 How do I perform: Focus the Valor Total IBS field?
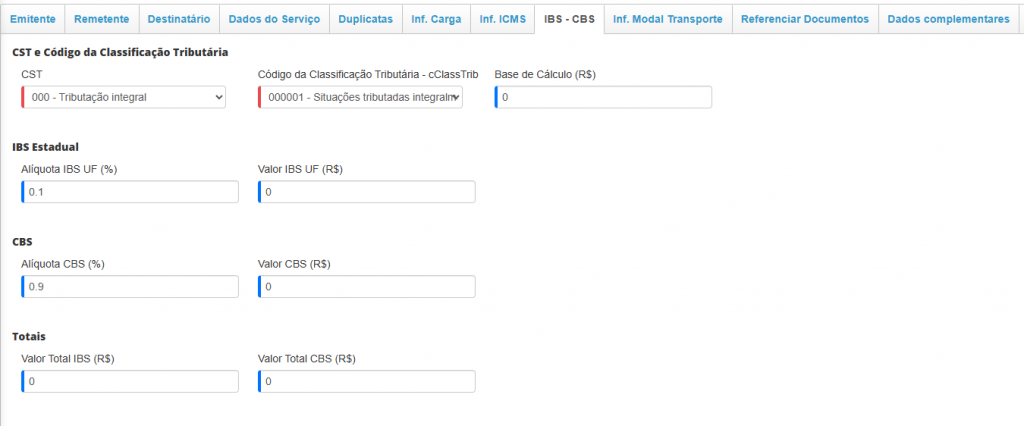click(130, 382)
